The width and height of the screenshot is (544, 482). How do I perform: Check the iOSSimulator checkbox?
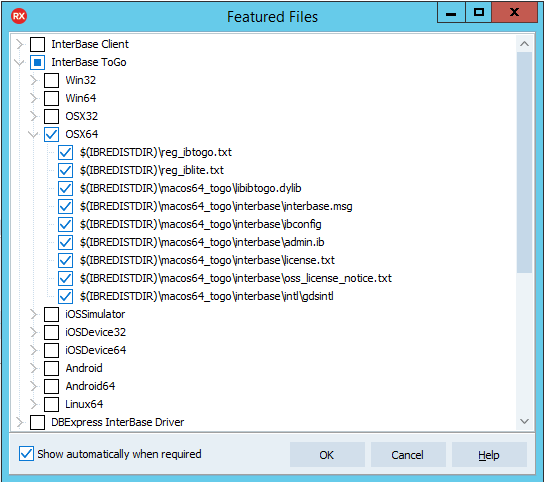51,314
